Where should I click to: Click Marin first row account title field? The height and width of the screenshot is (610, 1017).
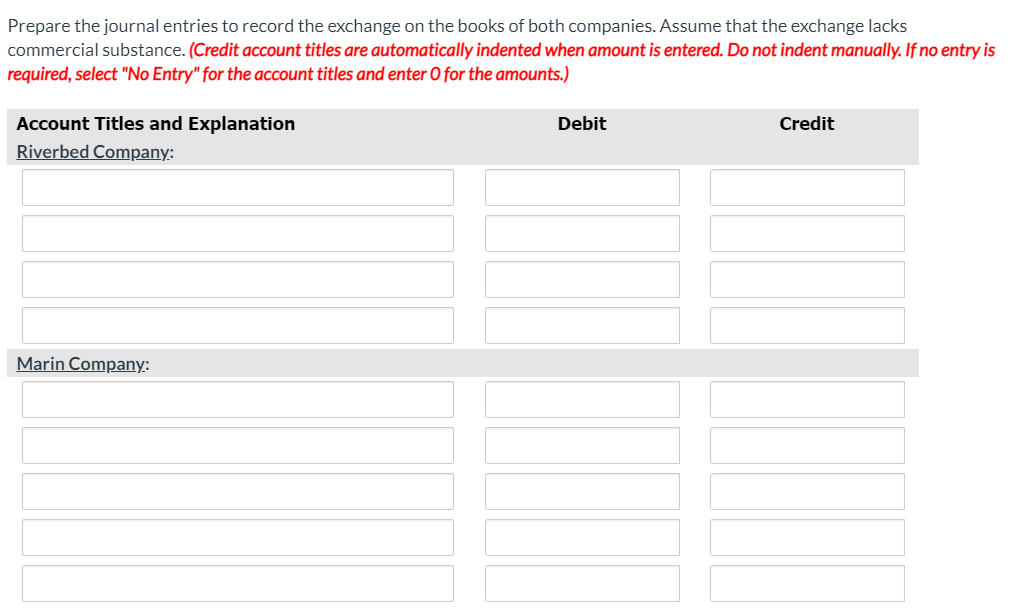coord(237,400)
